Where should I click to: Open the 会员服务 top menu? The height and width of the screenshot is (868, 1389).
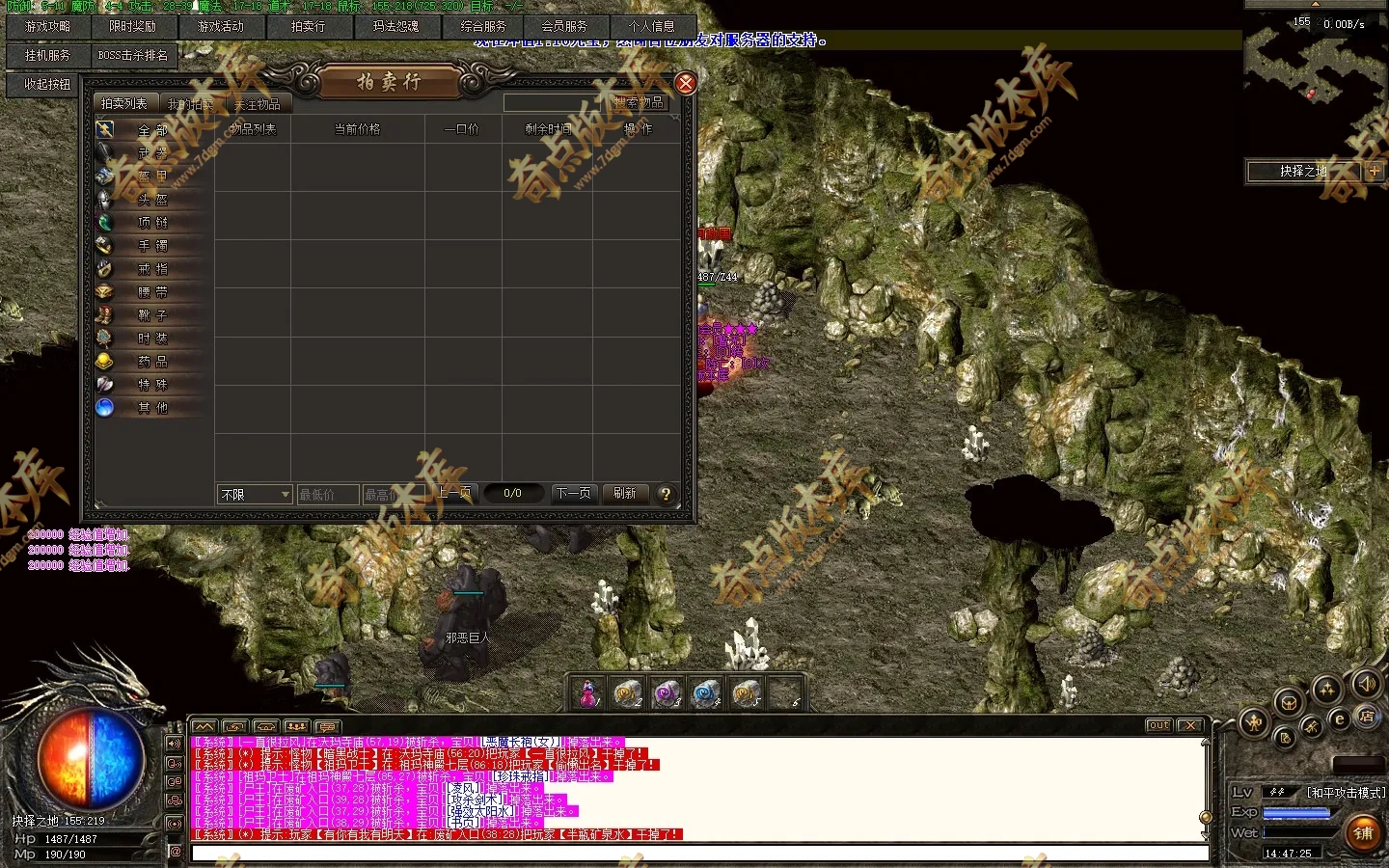(x=564, y=27)
